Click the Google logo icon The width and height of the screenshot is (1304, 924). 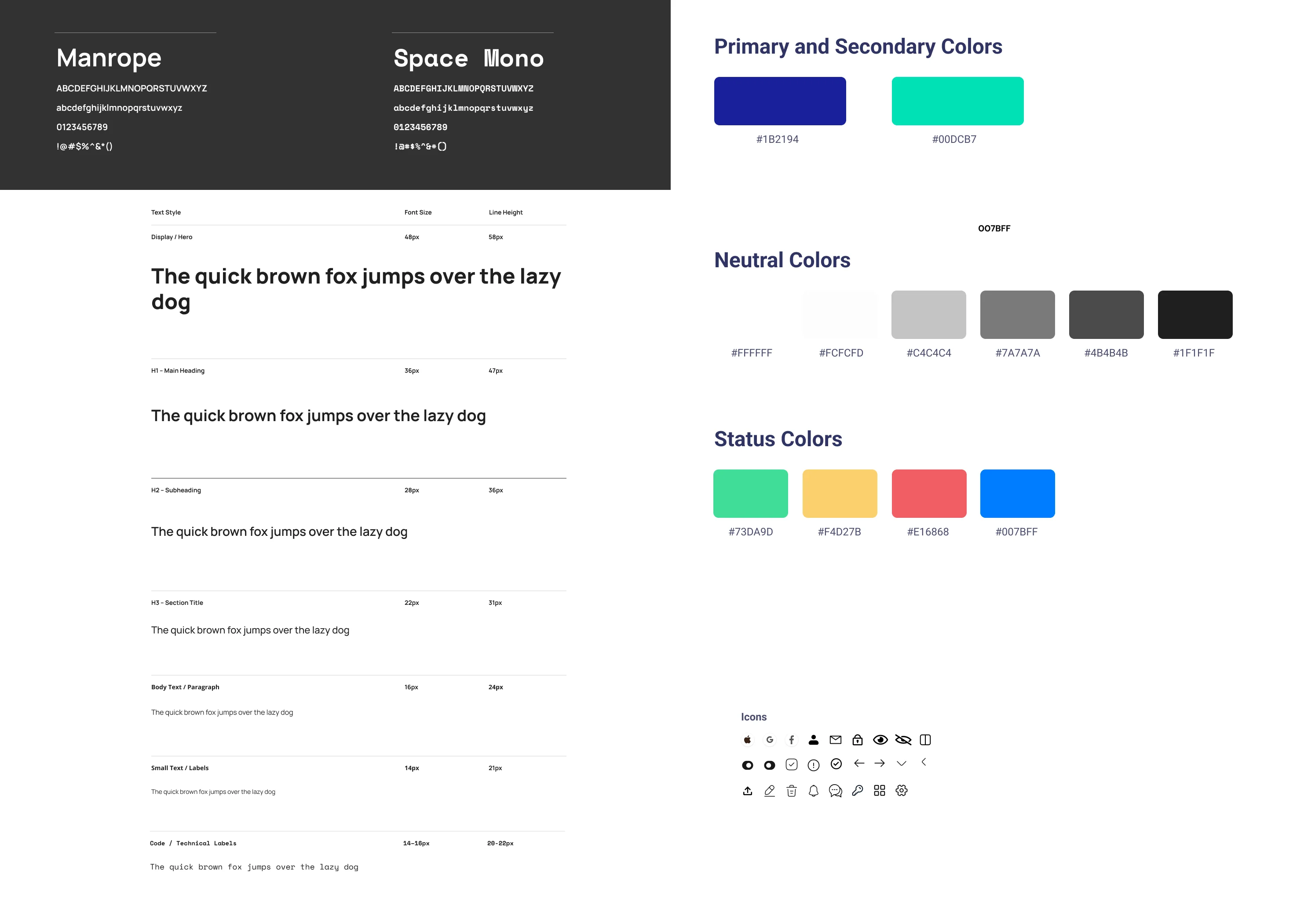point(770,740)
